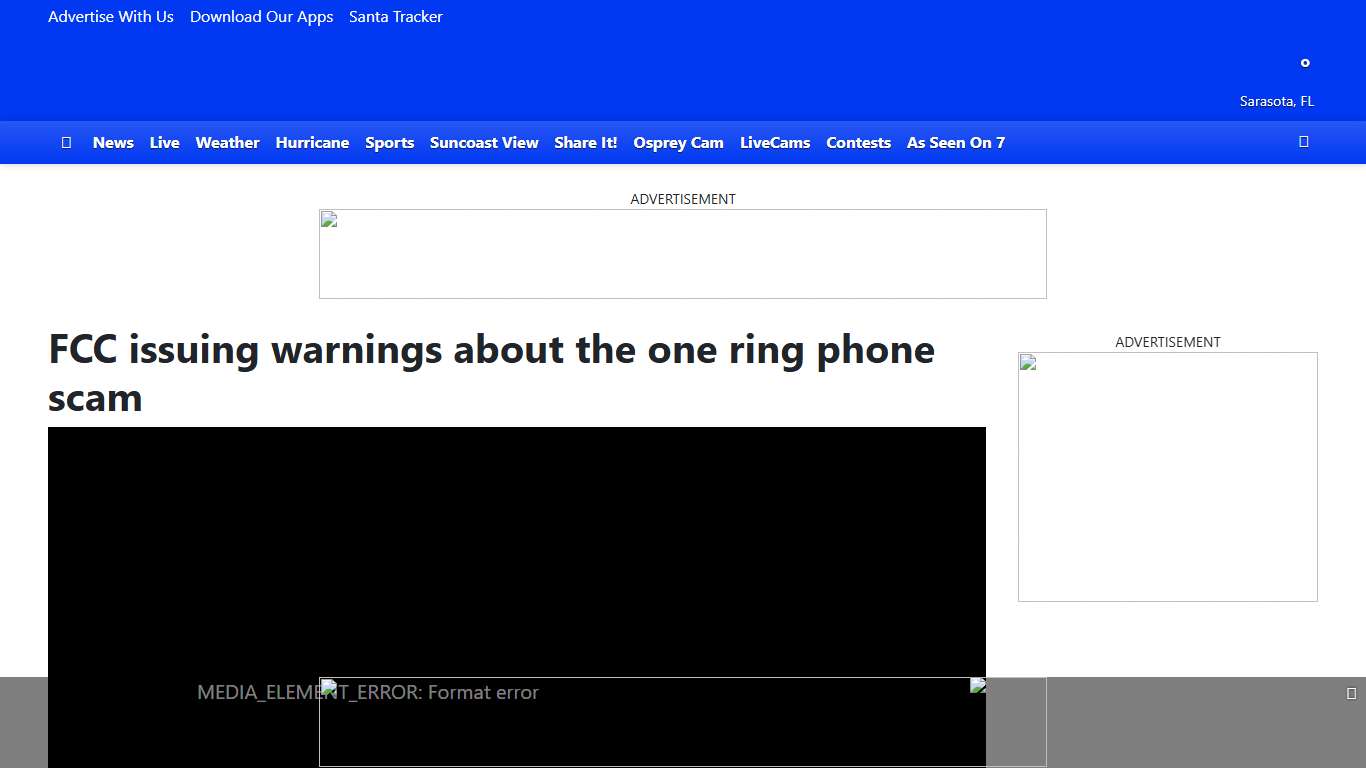Viewport: 1366px width, 768px height.
Task: Click the location marker icon above Sarasota, FL
Action: click(1305, 62)
